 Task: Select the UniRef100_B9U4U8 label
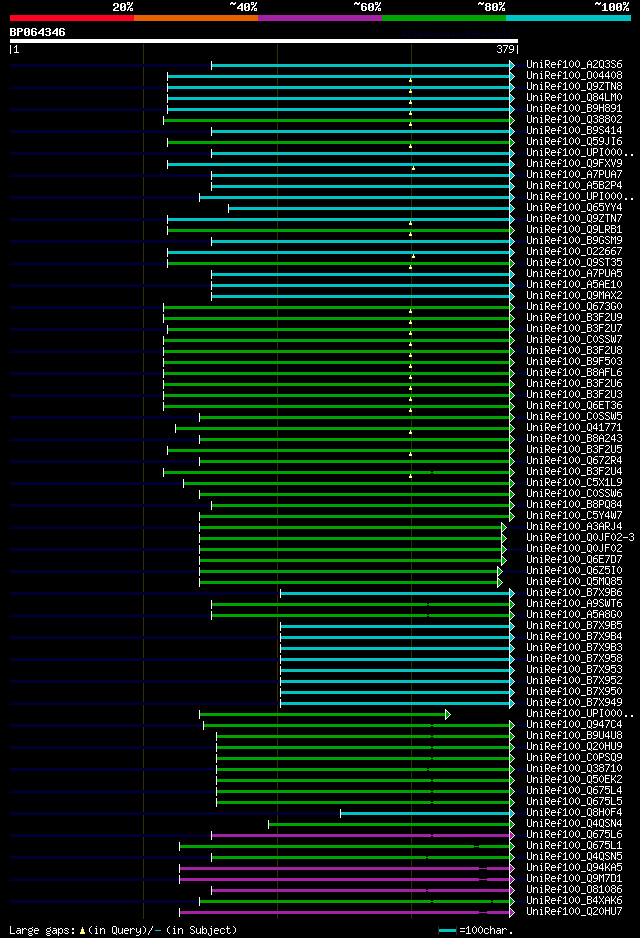click(x=574, y=736)
